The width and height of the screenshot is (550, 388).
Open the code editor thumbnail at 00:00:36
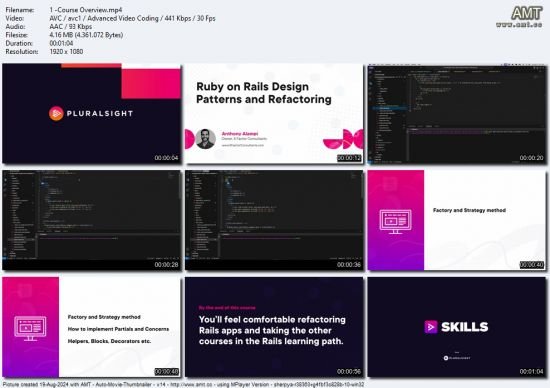(x=274, y=220)
